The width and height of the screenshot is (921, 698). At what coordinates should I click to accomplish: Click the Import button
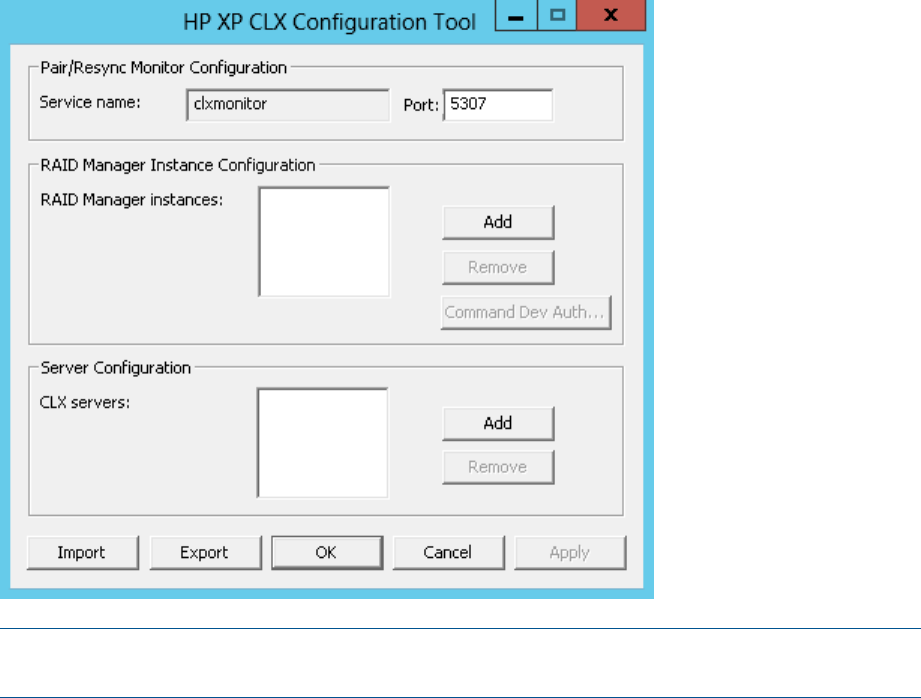coord(83,552)
